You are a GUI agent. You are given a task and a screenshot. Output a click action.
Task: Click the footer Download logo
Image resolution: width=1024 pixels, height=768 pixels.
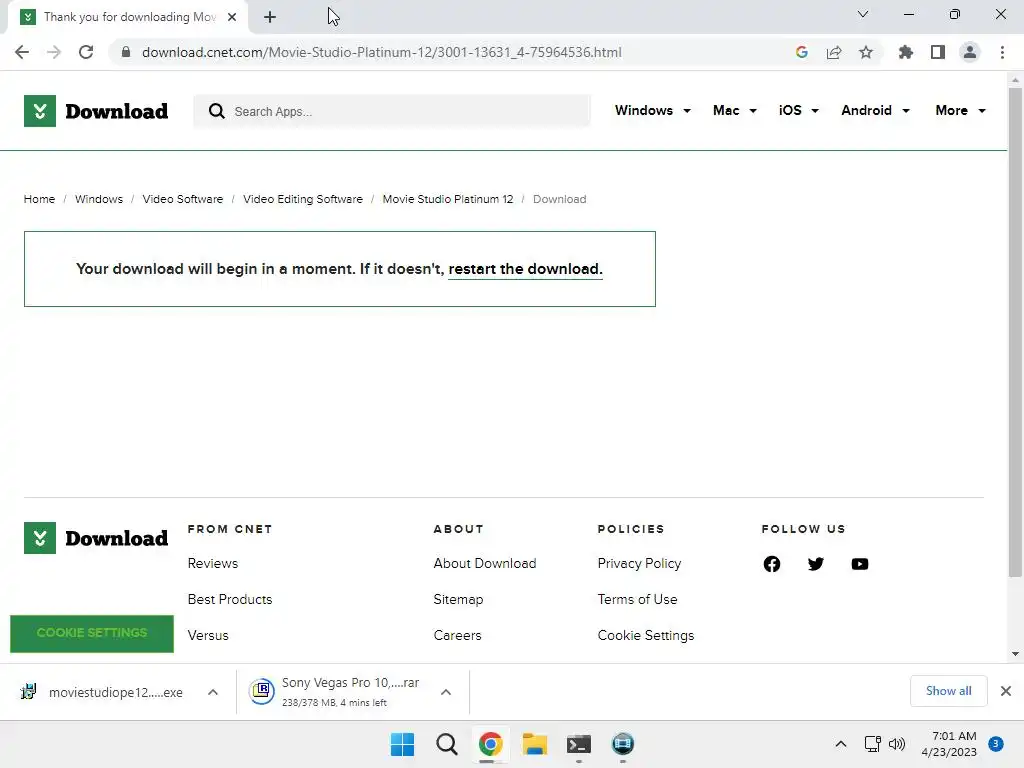(96, 538)
